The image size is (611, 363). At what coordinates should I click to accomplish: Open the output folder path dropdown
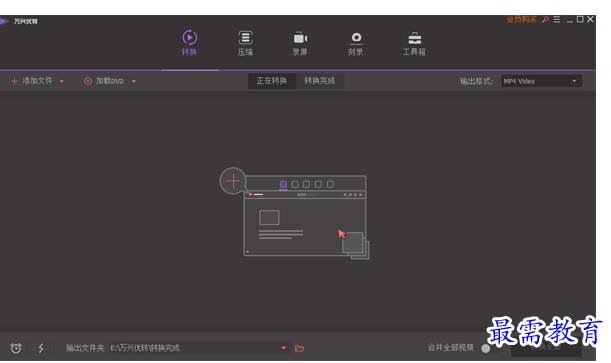click(284, 348)
